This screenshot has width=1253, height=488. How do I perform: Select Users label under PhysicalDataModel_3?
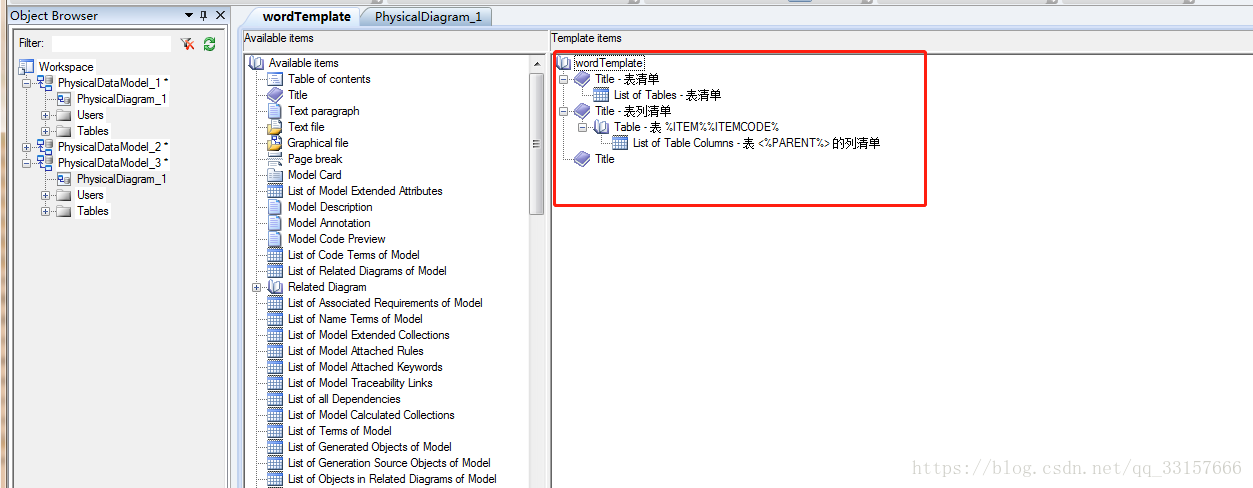click(x=90, y=195)
